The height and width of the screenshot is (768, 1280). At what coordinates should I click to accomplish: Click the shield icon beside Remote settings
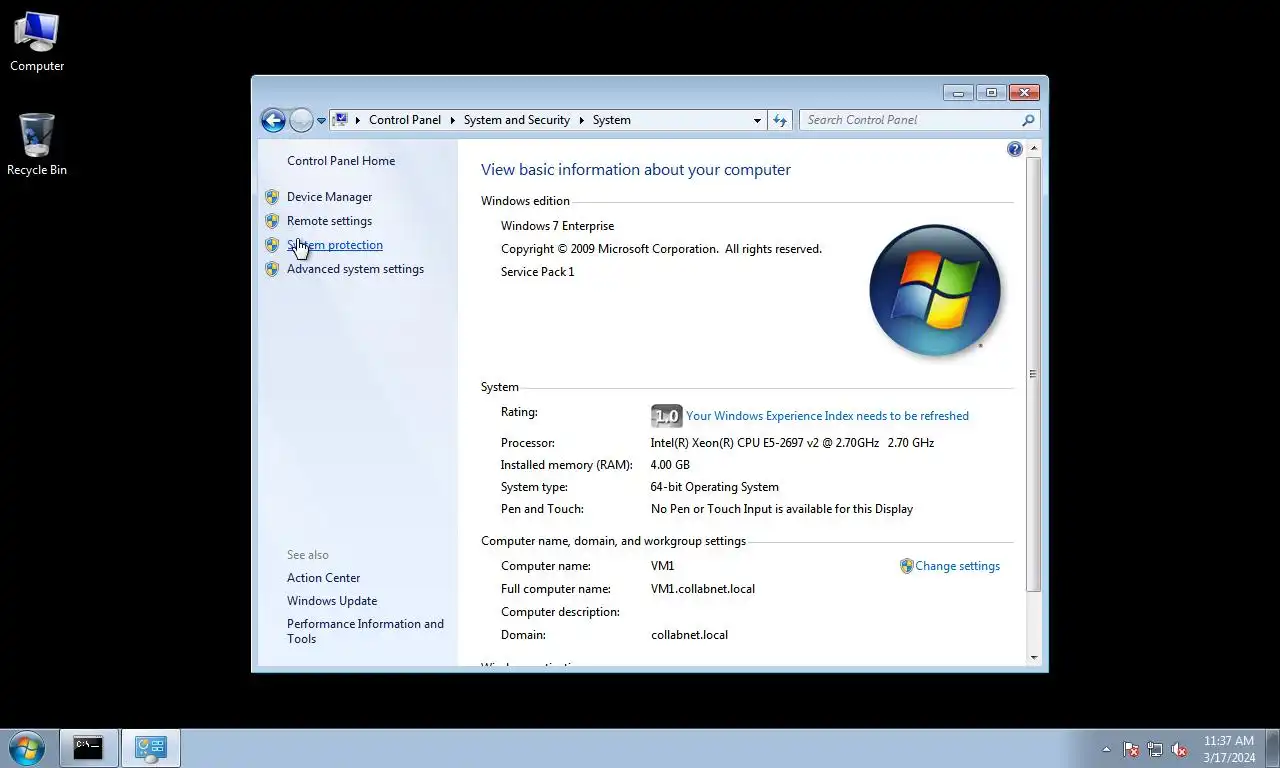pos(272,221)
